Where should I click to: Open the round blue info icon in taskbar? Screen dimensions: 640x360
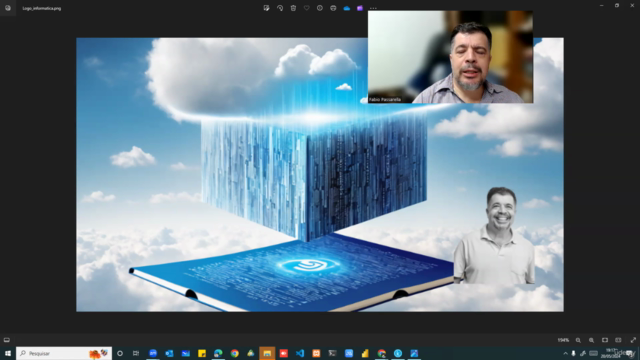click(x=398, y=353)
